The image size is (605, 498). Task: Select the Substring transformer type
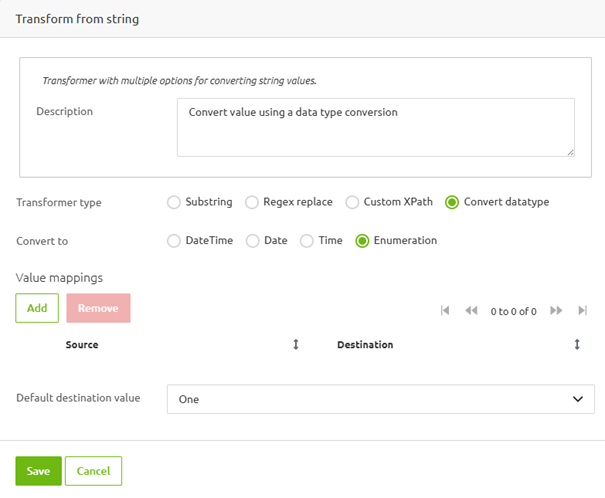coord(174,202)
